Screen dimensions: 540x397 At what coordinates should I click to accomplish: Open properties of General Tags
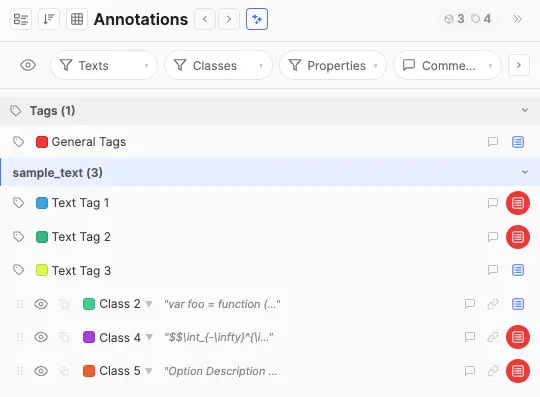518,142
